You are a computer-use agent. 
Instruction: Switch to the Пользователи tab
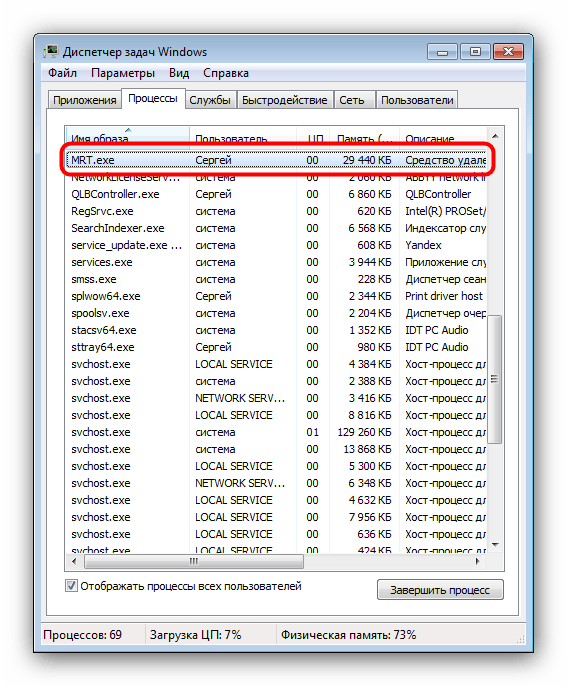point(417,100)
